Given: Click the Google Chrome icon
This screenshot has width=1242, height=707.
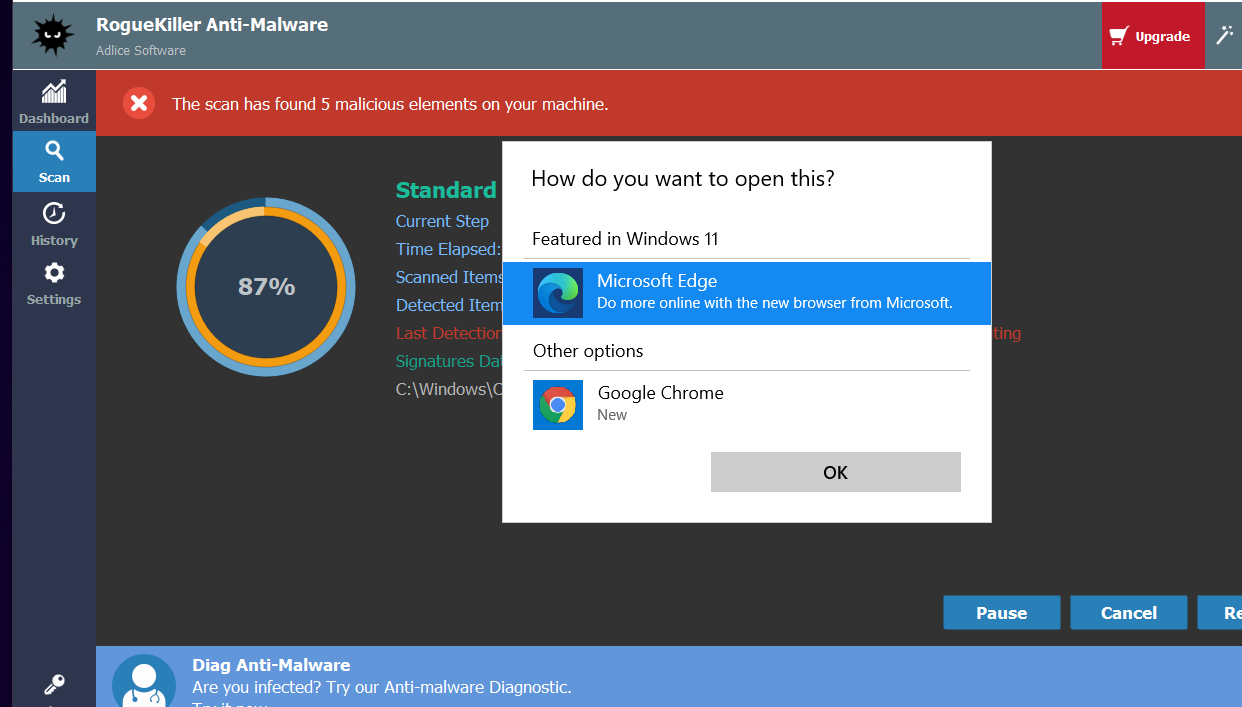Looking at the screenshot, I should 558,405.
